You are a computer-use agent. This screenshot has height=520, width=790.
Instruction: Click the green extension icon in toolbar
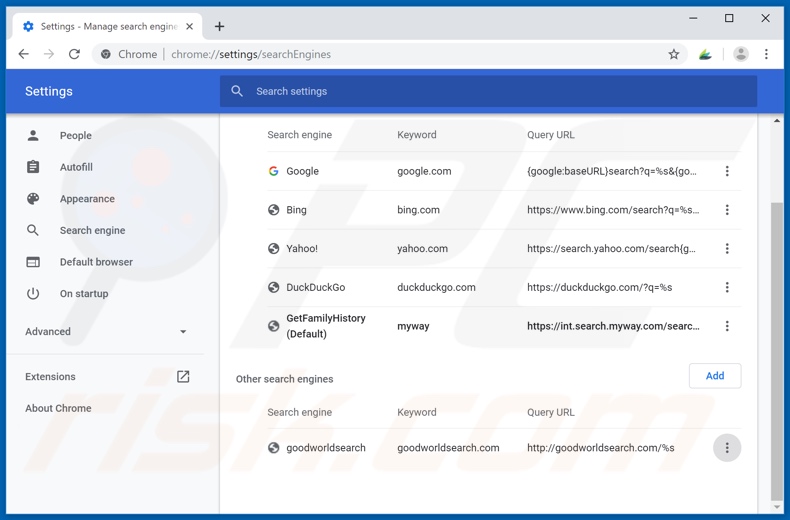click(x=705, y=54)
